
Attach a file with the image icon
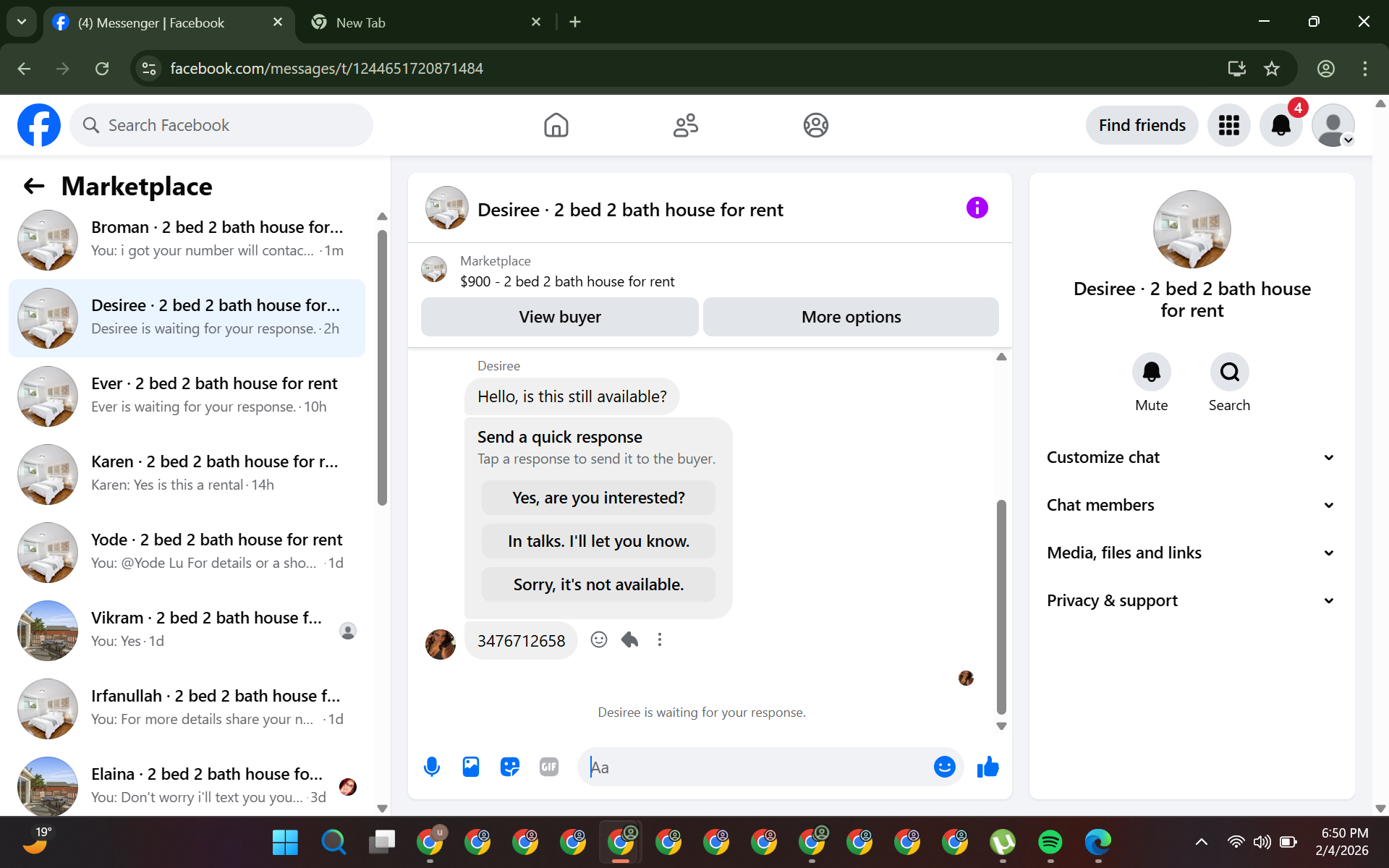pyautogui.click(x=471, y=767)
